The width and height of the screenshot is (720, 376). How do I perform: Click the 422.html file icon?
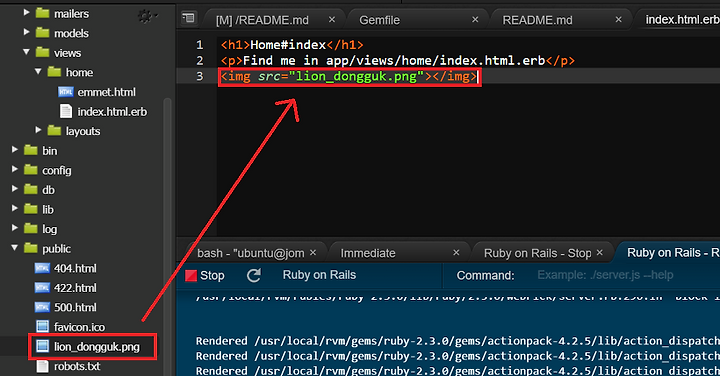tap(42, 288)
